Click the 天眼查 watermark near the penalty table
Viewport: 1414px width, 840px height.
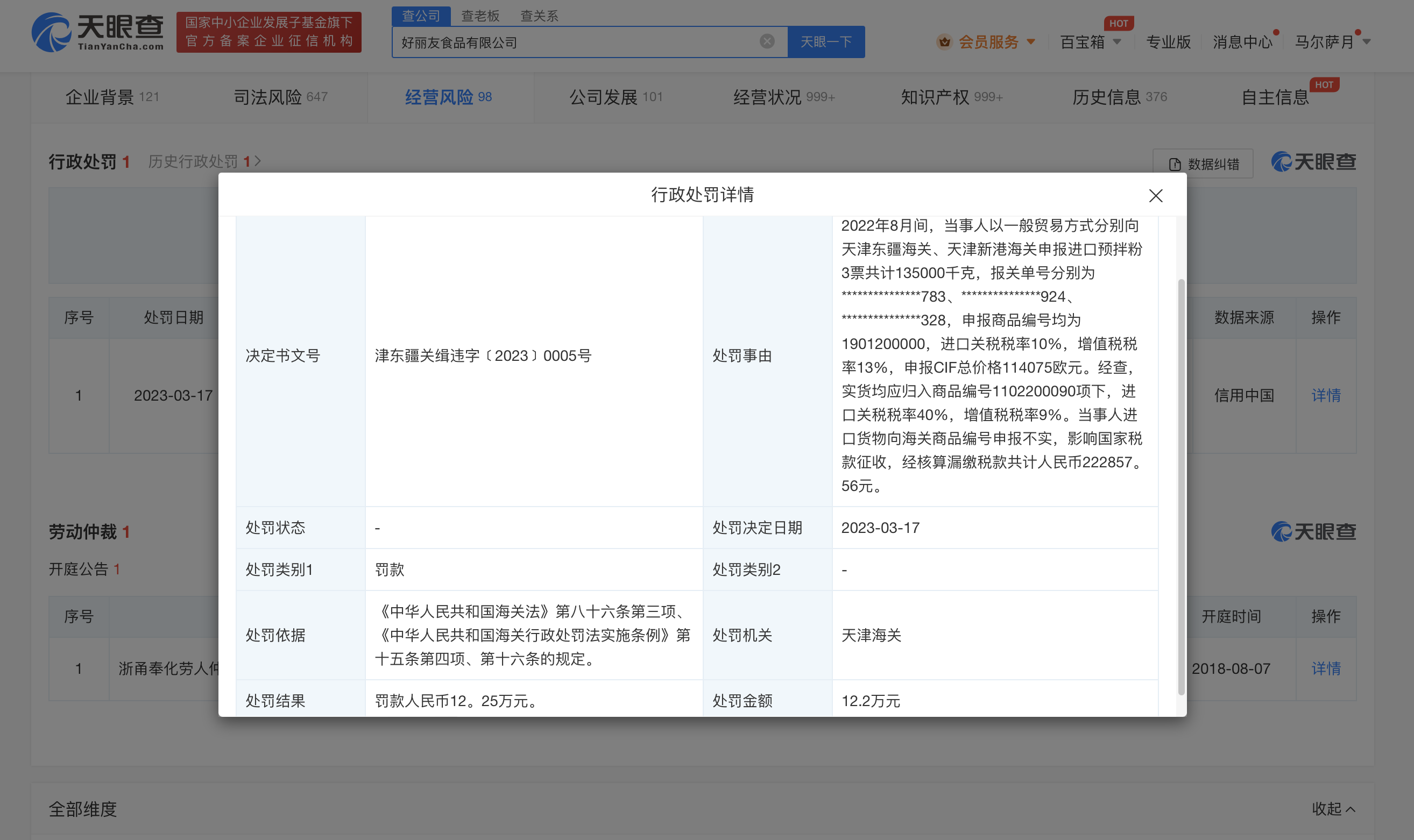coord(1314,162)
